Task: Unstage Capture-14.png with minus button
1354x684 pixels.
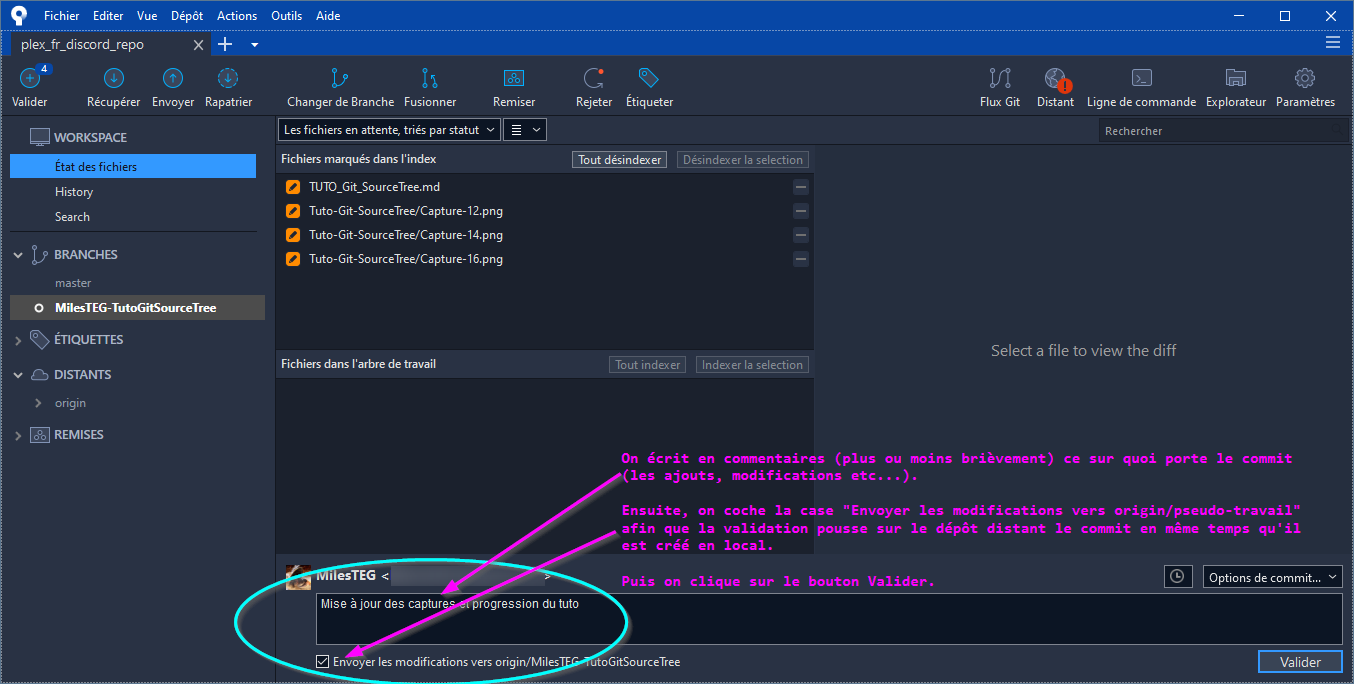Action: (x=801, y=235)
